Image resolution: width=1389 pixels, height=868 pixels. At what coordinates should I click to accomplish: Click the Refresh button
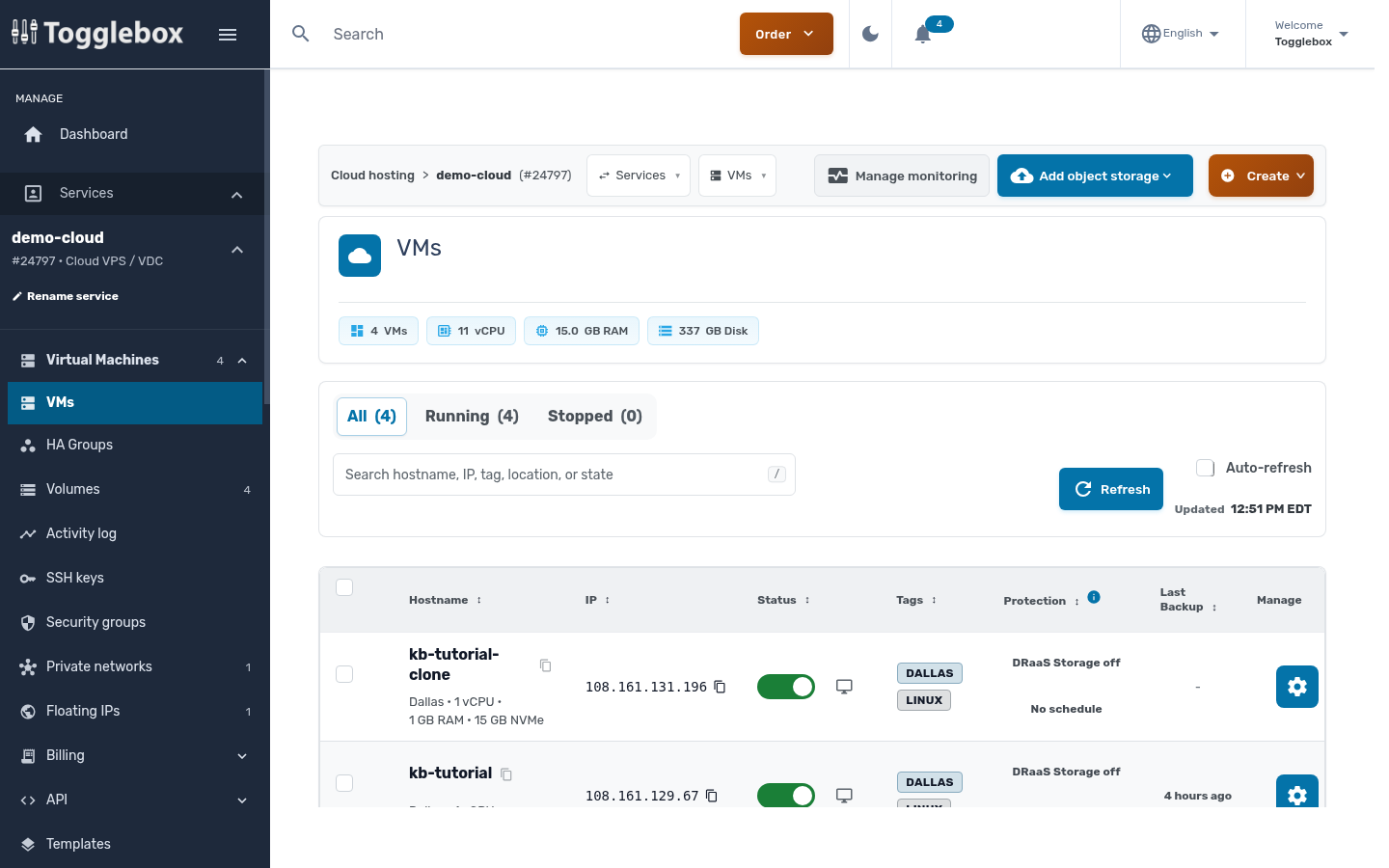(1111, 489)
